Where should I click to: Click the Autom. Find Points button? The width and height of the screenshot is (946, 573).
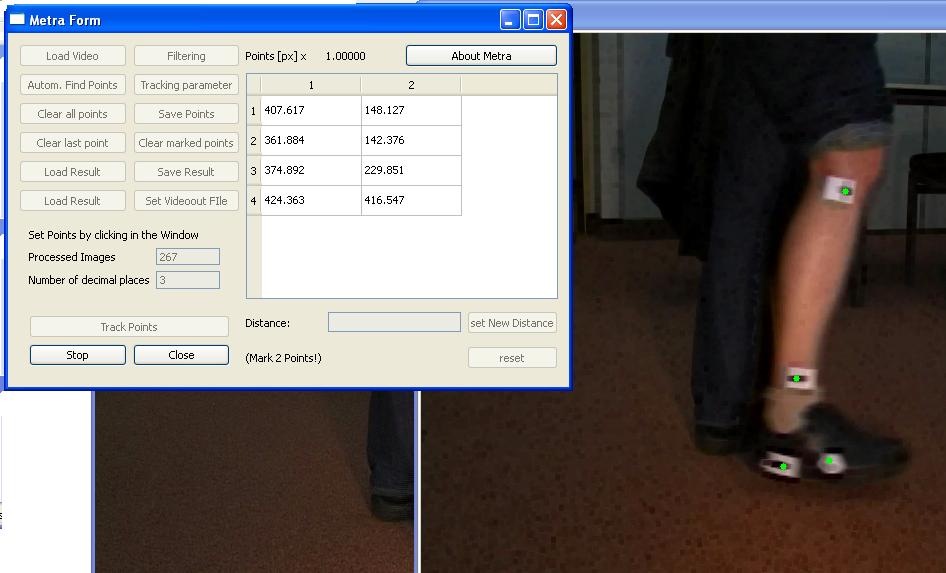click(x=72, y=85)
